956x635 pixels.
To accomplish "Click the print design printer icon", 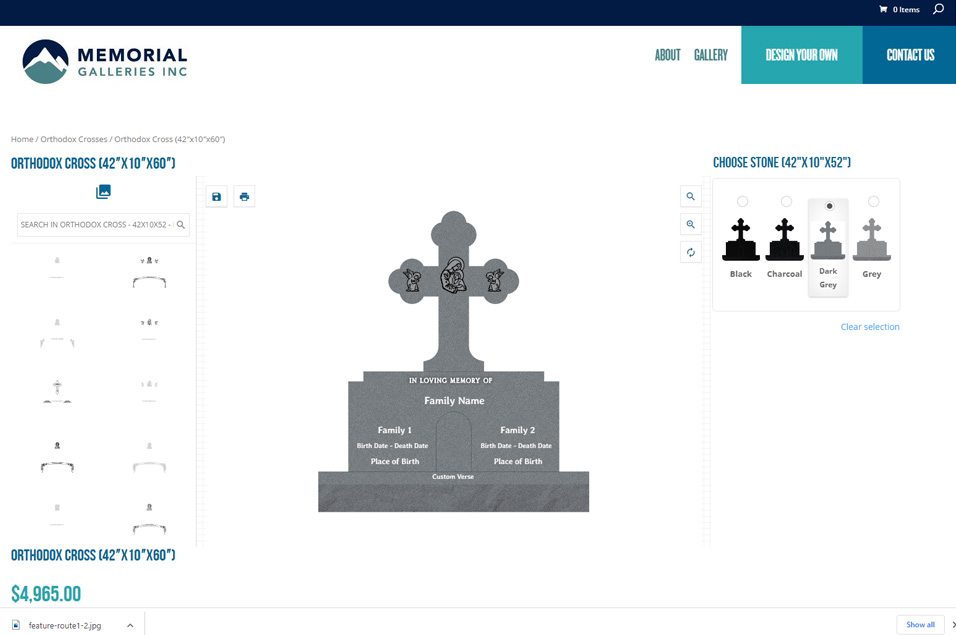I will click(x=244, y=197).
